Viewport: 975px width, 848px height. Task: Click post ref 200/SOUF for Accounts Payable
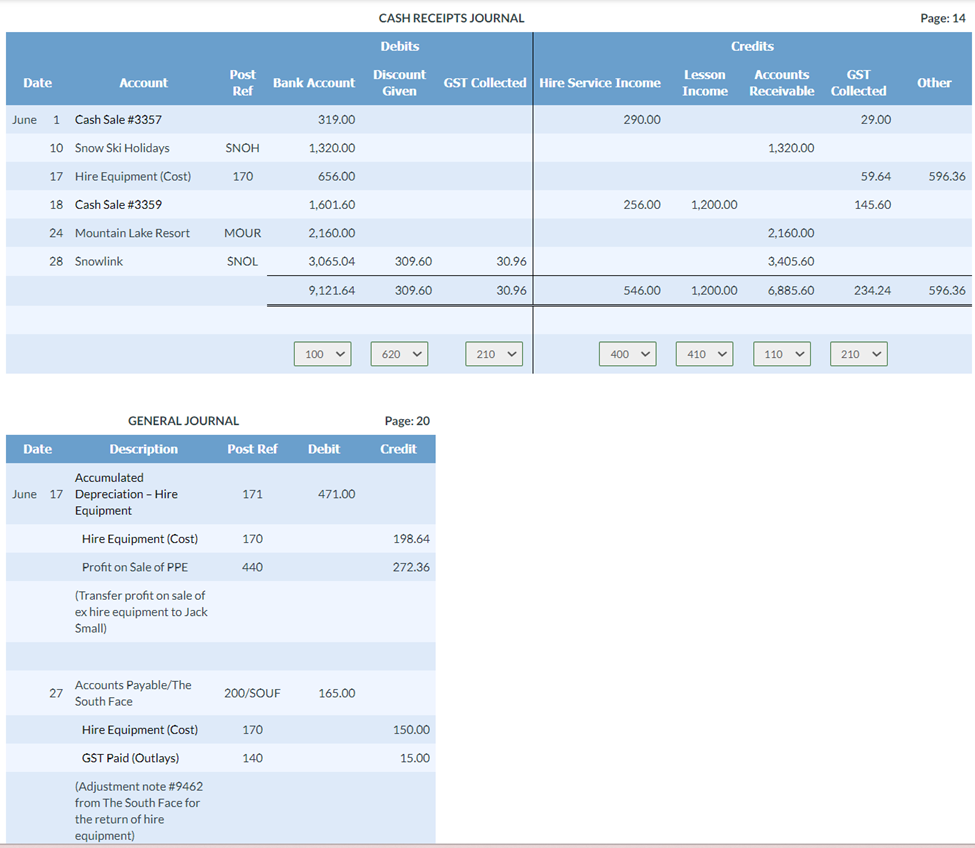pyautogui.click(x=252, y=693)
